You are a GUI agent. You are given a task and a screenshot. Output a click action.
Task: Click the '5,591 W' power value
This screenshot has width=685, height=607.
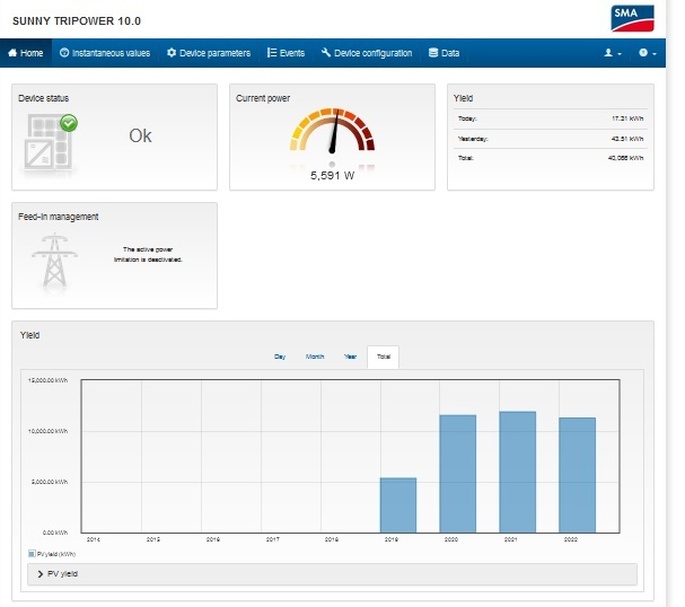click(332, 176)
